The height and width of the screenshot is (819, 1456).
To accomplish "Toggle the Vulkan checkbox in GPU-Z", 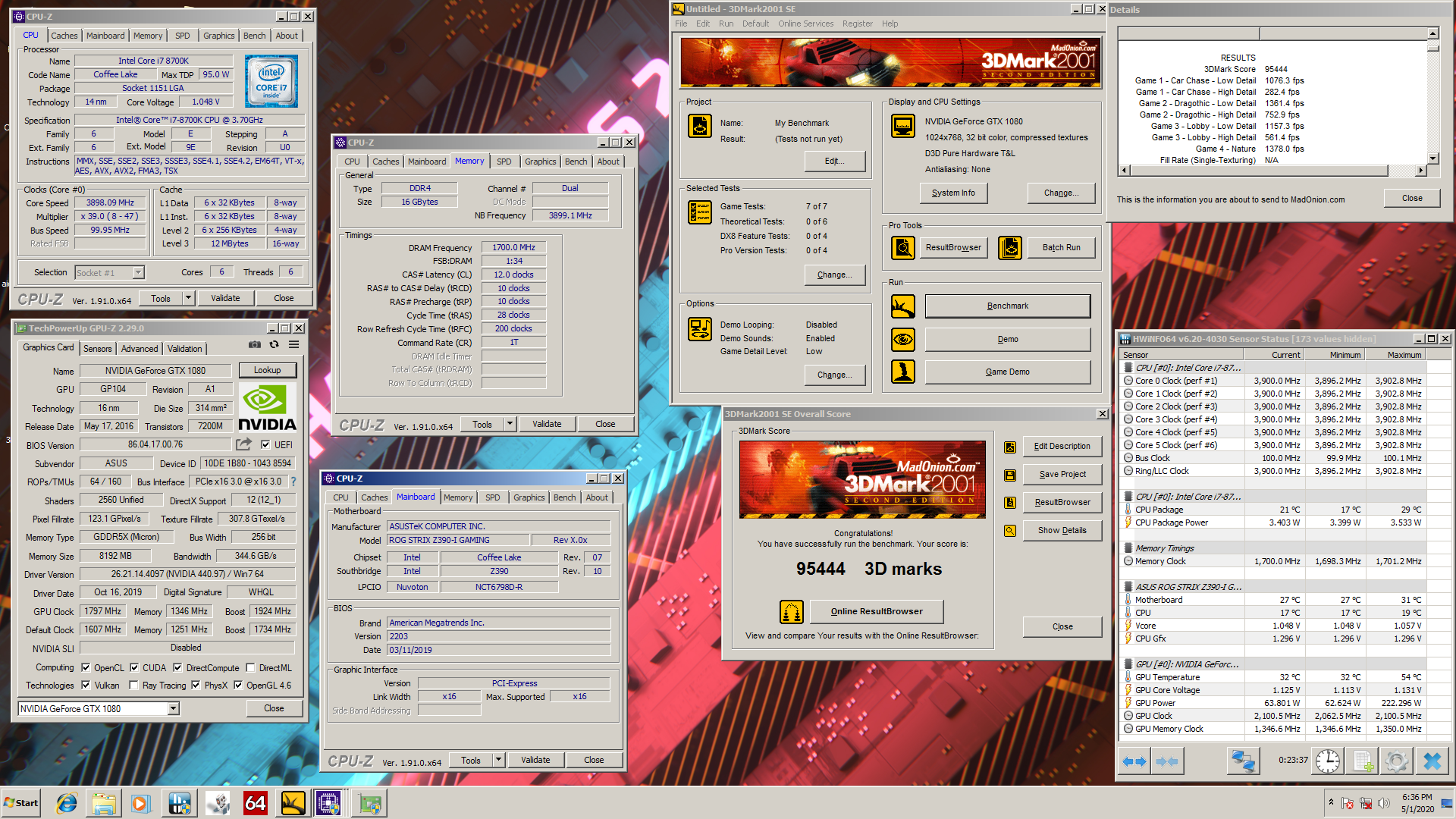I will tap(86, 686).
